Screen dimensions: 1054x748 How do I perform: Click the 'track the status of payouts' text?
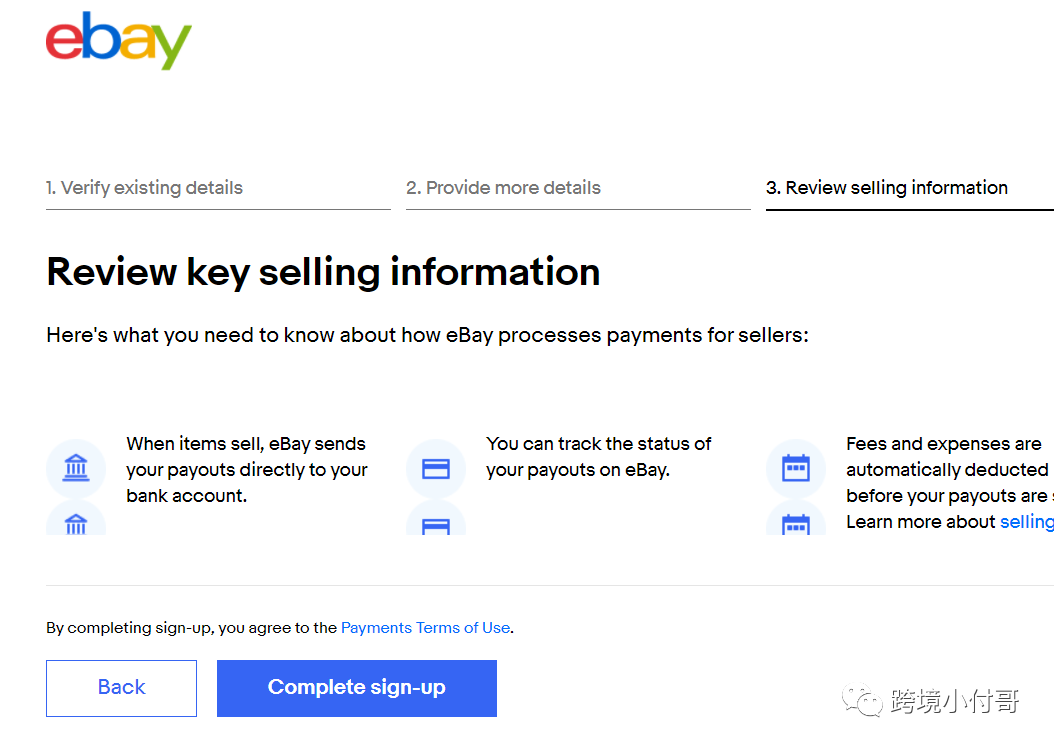coord(598,457)
